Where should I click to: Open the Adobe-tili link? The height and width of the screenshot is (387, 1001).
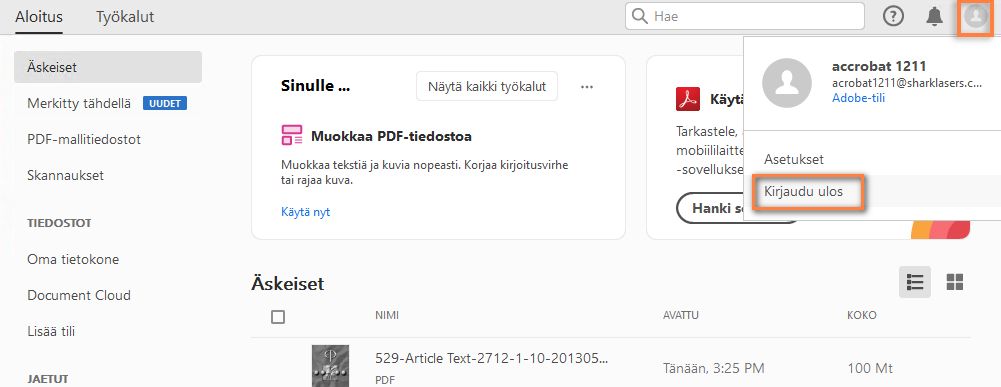tap(858, 98)
